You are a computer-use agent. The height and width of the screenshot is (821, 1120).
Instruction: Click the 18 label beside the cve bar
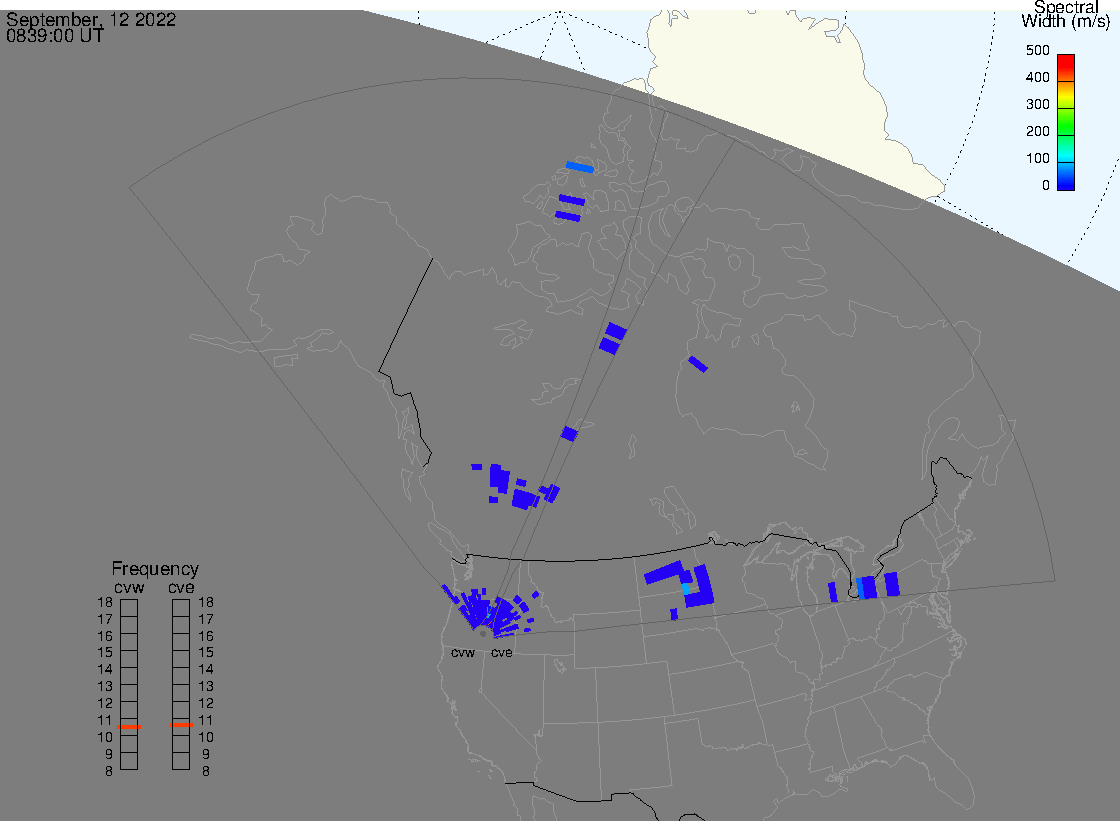tap(206, 602)
